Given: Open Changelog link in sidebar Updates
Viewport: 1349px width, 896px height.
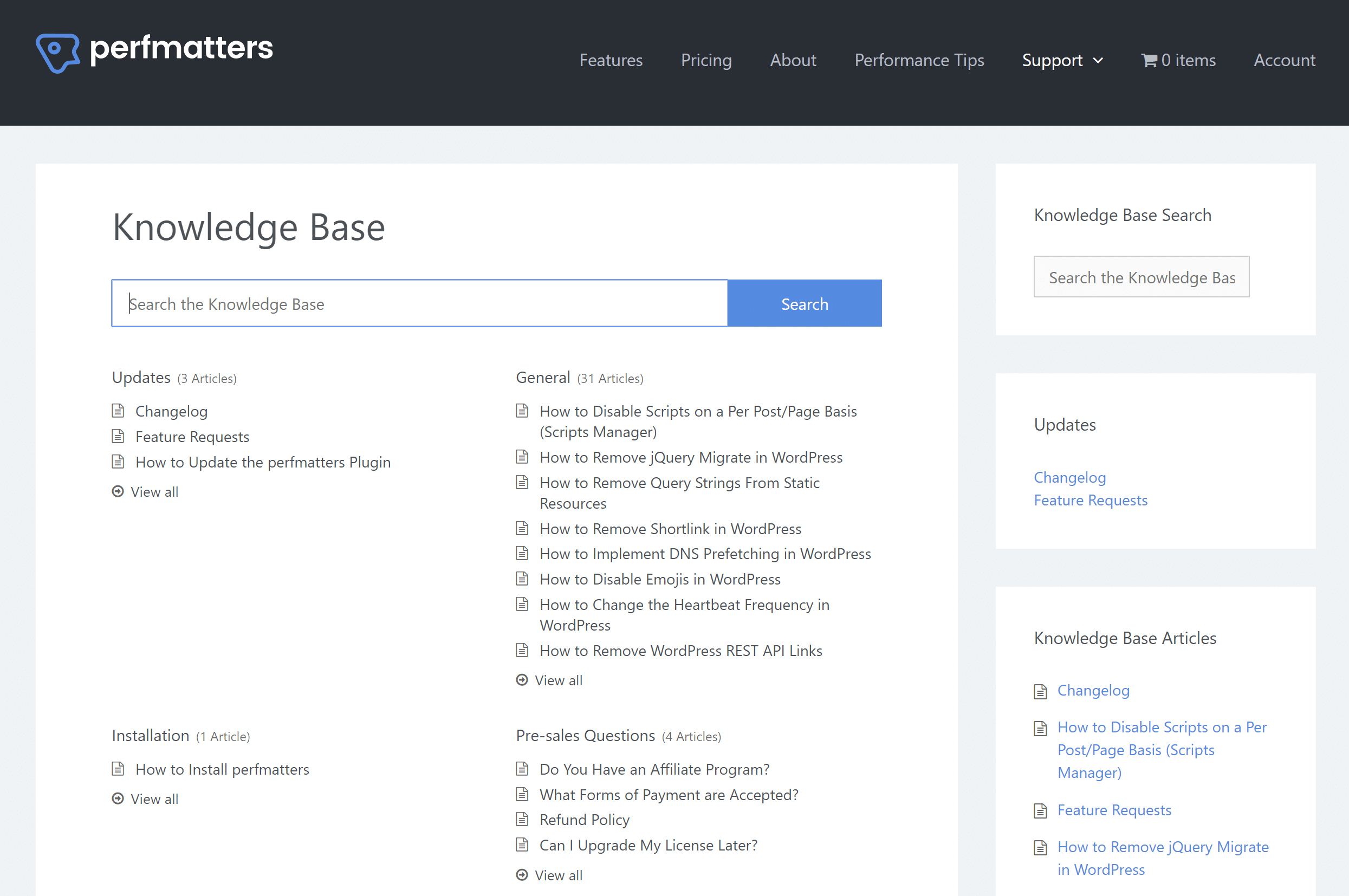Looking at the screenshot, I should [1069, 476].
